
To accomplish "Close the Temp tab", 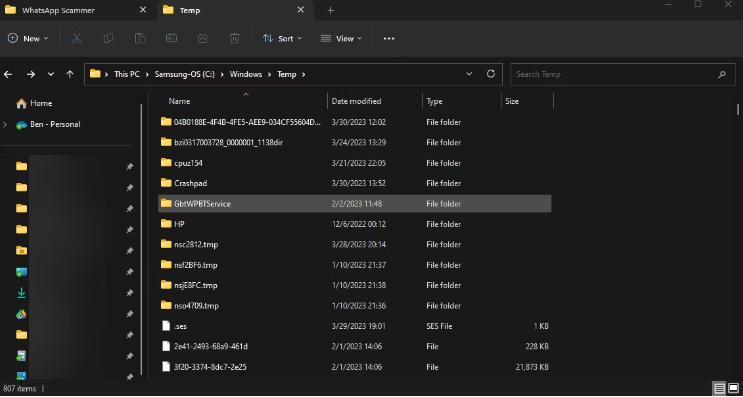I will click(300, 10).
